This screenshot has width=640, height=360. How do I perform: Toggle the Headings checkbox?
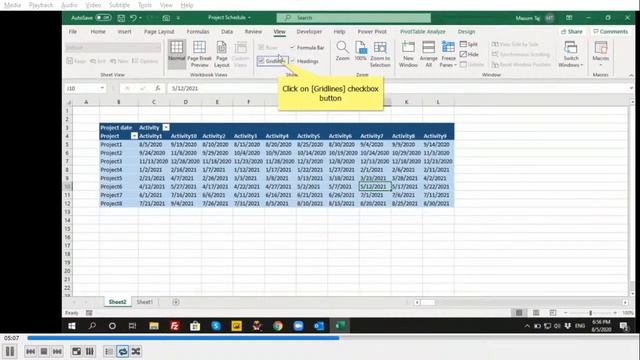(292, 61)
